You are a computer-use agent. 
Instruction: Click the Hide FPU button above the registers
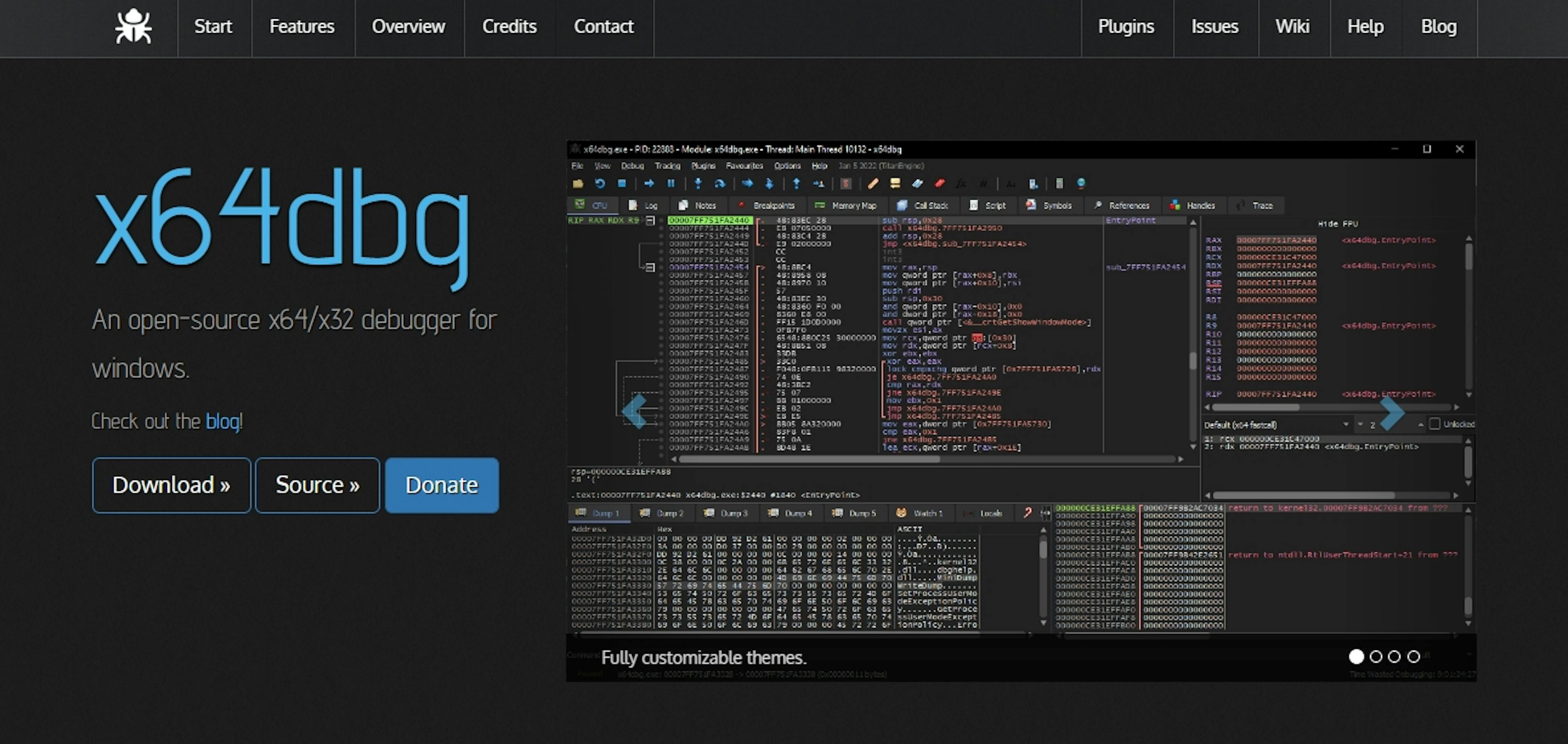point(1338,223)
